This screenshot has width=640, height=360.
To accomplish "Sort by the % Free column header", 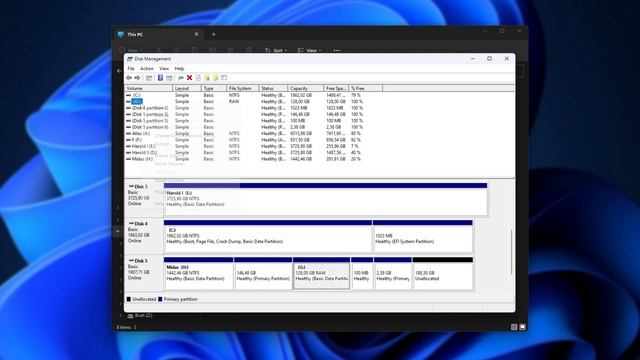I will tap(366, 88).
